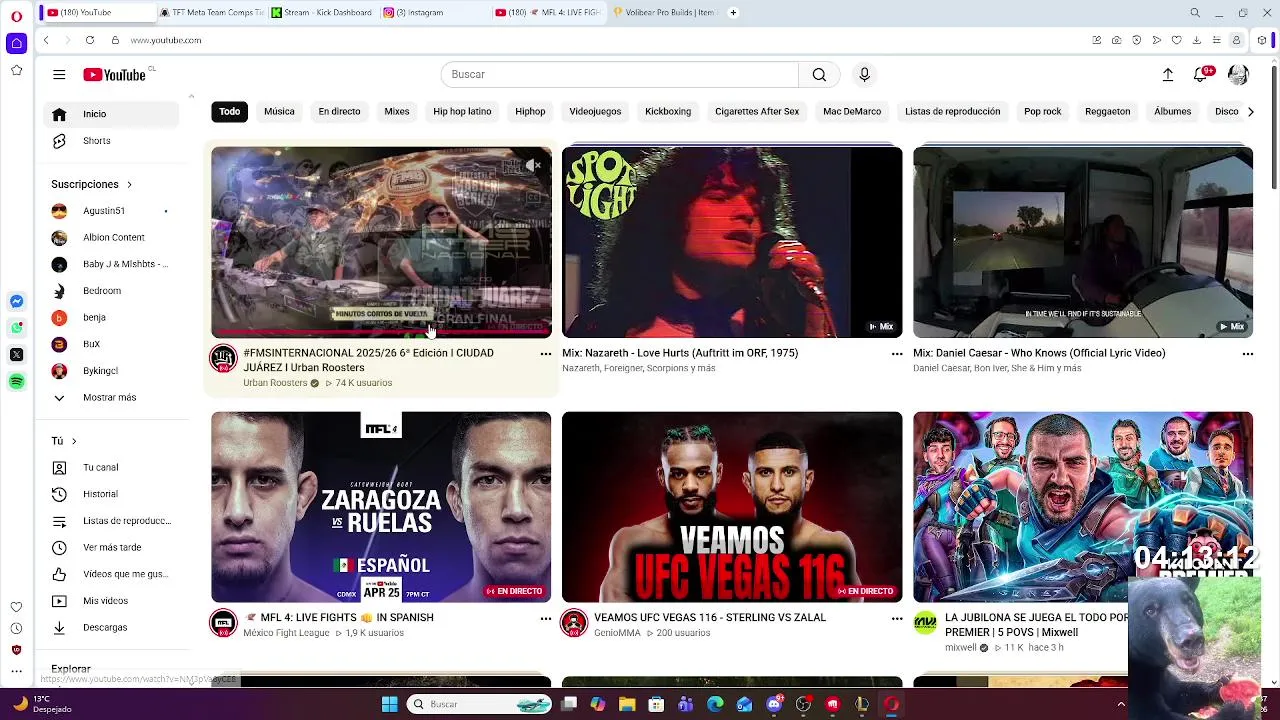Focus the YouTube Buscar search field
The height and width of the screenshot is (720, 1280).
(x=620, y=75)
